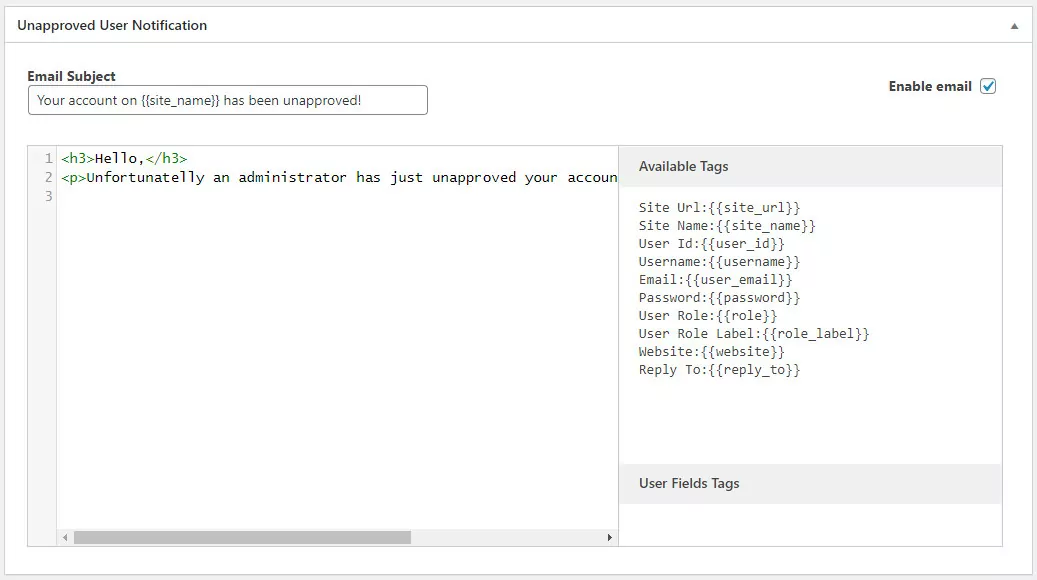Click the User Role:{{role}} tag
The image size is (1037, 580).
point(708,315)
